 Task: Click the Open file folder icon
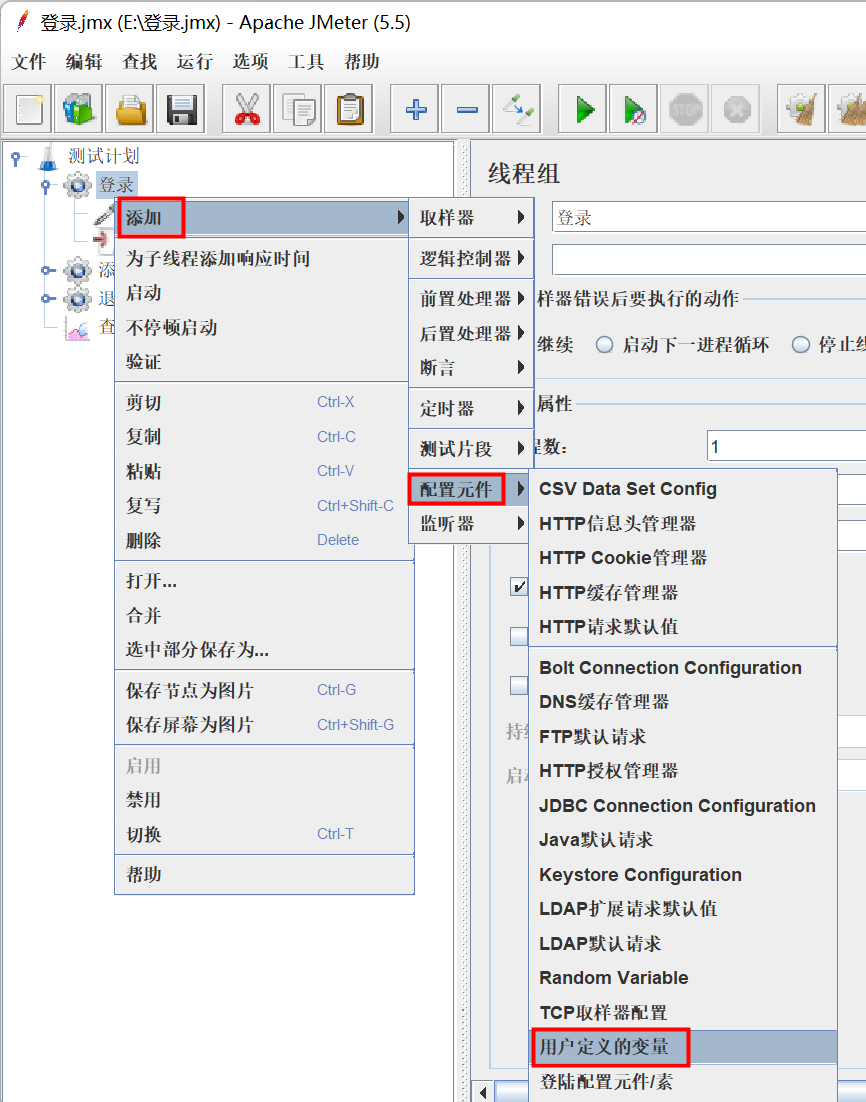click(x=130, y=109)
